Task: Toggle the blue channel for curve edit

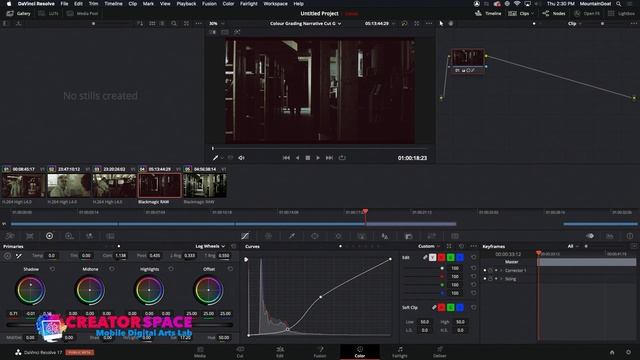Action: coord(460,257)
